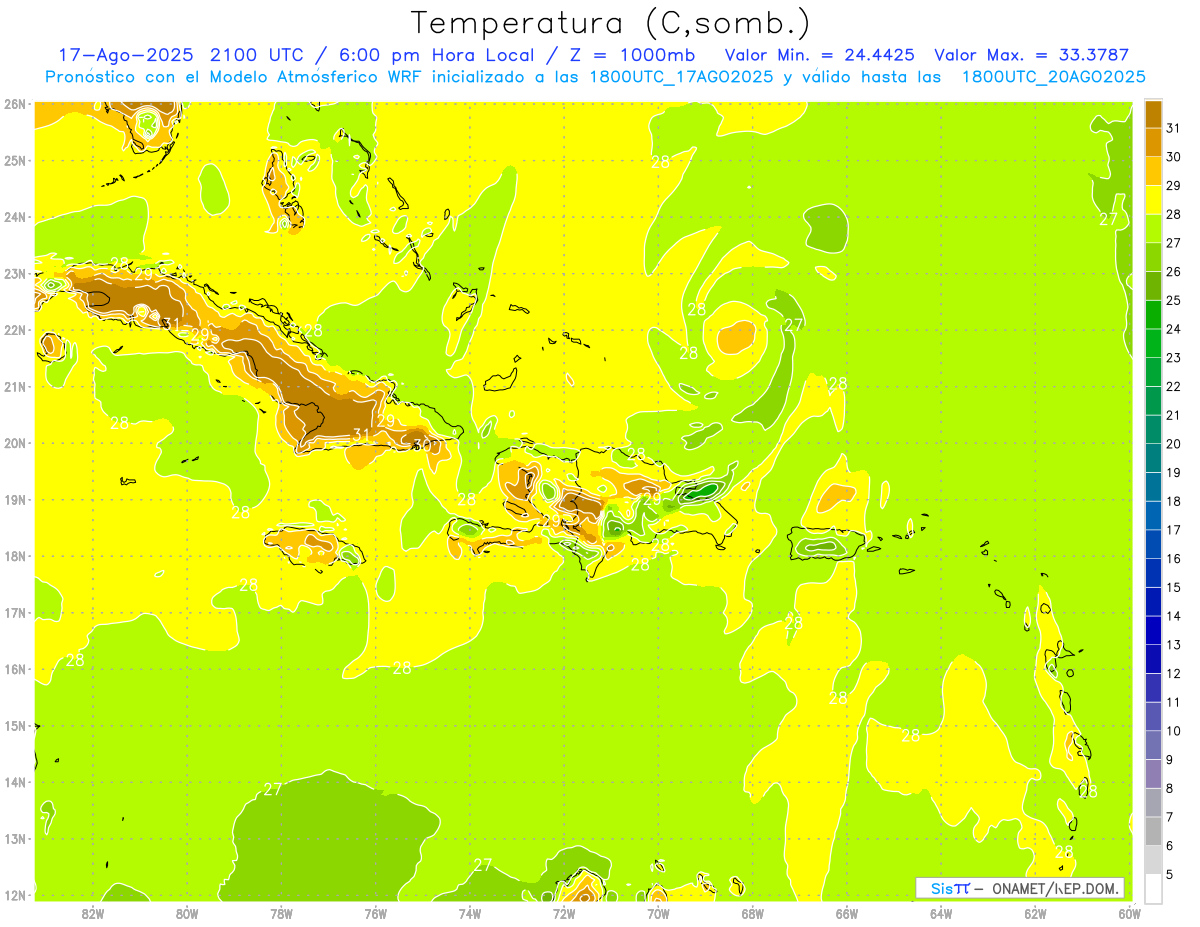
Task: Click the 62W longitude axis label
Action: click(x=1035, y=913)
